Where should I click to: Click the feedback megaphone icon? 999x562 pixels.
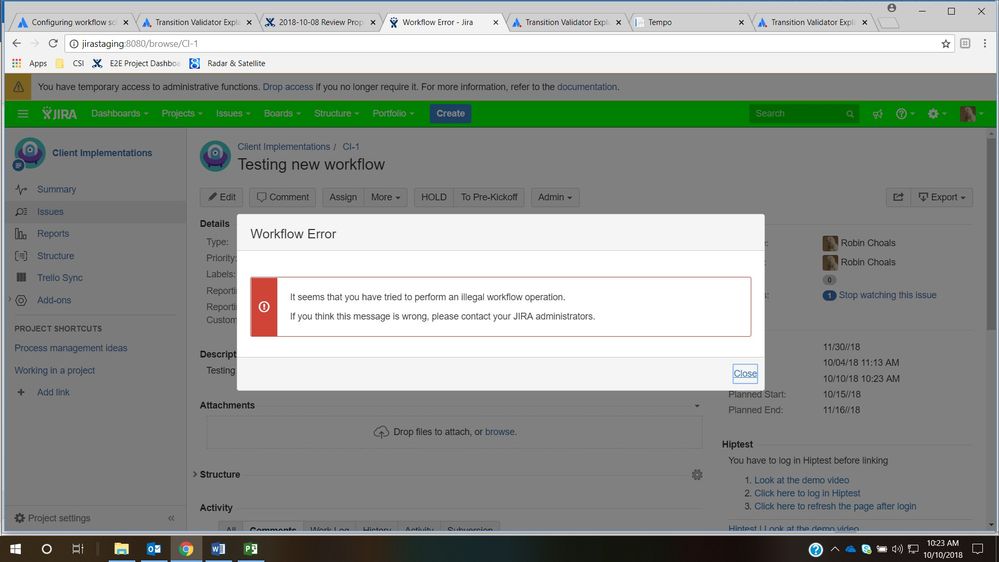pos(878,113)
